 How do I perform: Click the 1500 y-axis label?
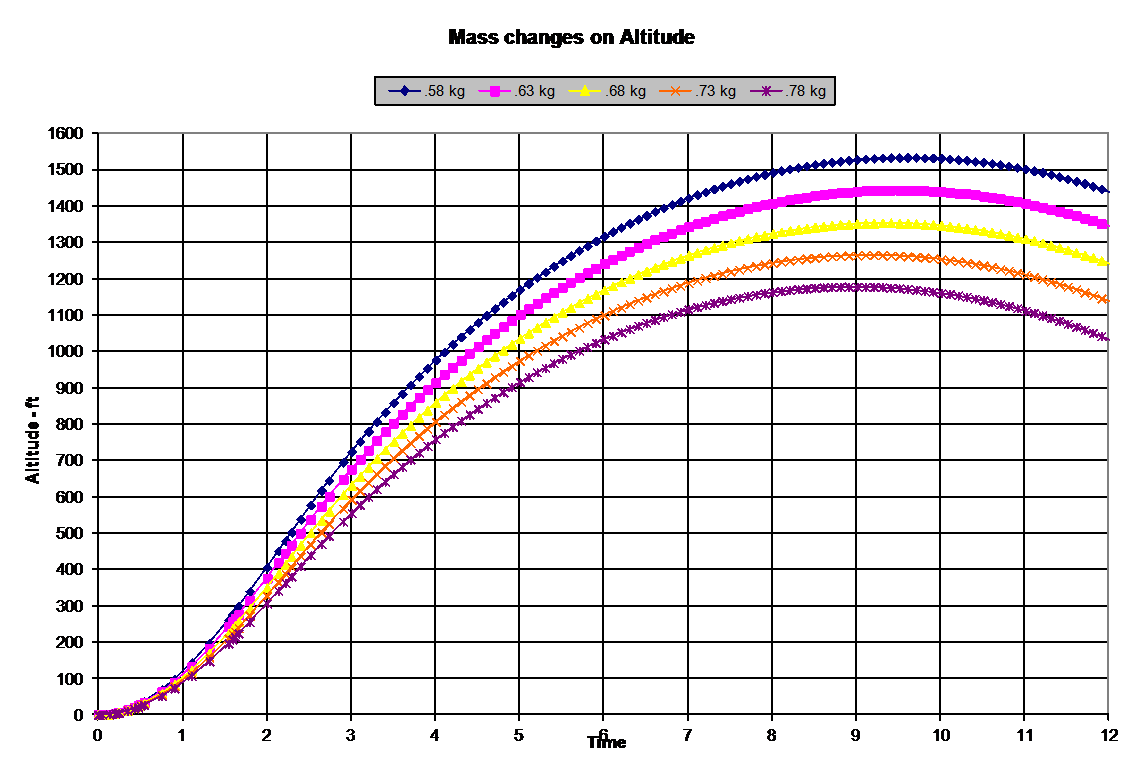pyautogui.click(x=65, y=170)
